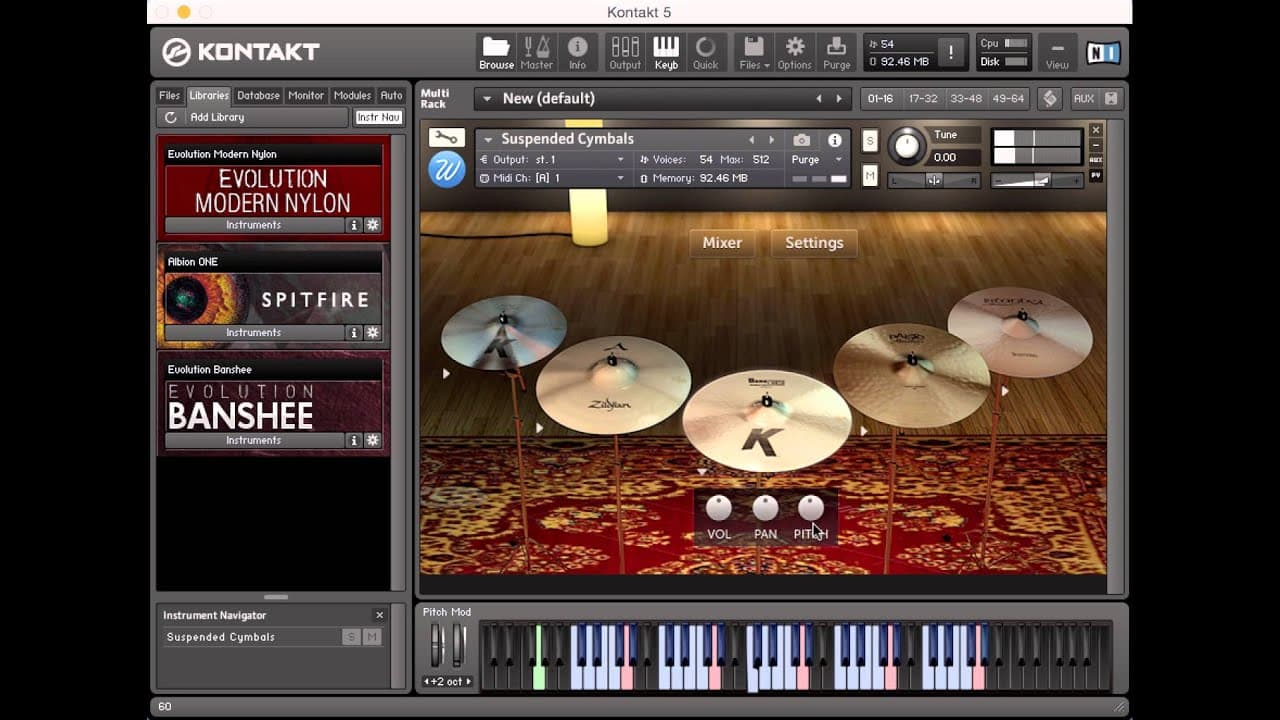Open the Modules tab
Screen dimensions: 1280x720
(x=352, y=96)
